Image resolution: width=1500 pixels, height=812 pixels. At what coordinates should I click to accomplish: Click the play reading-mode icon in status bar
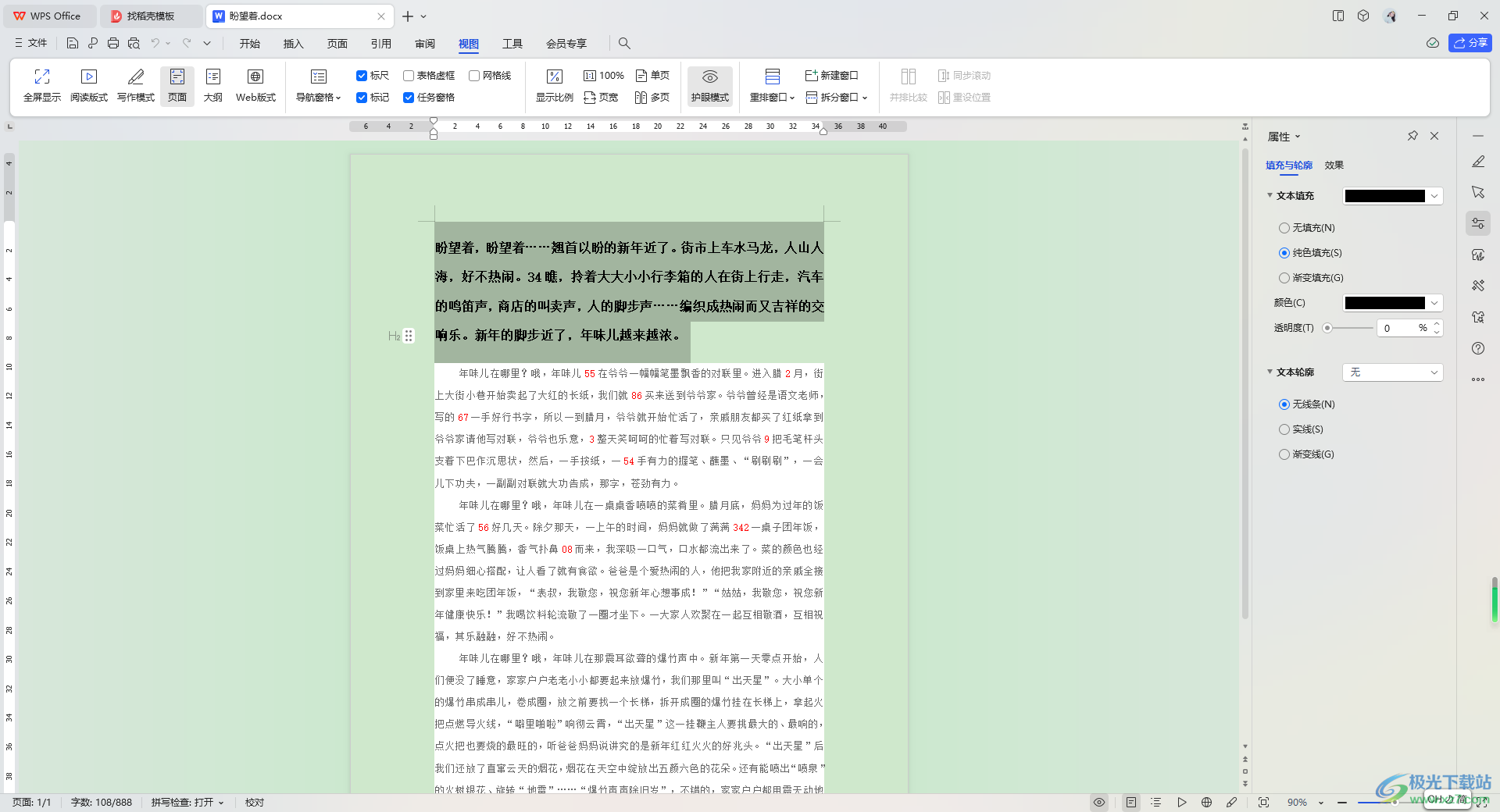point(1182,803)
